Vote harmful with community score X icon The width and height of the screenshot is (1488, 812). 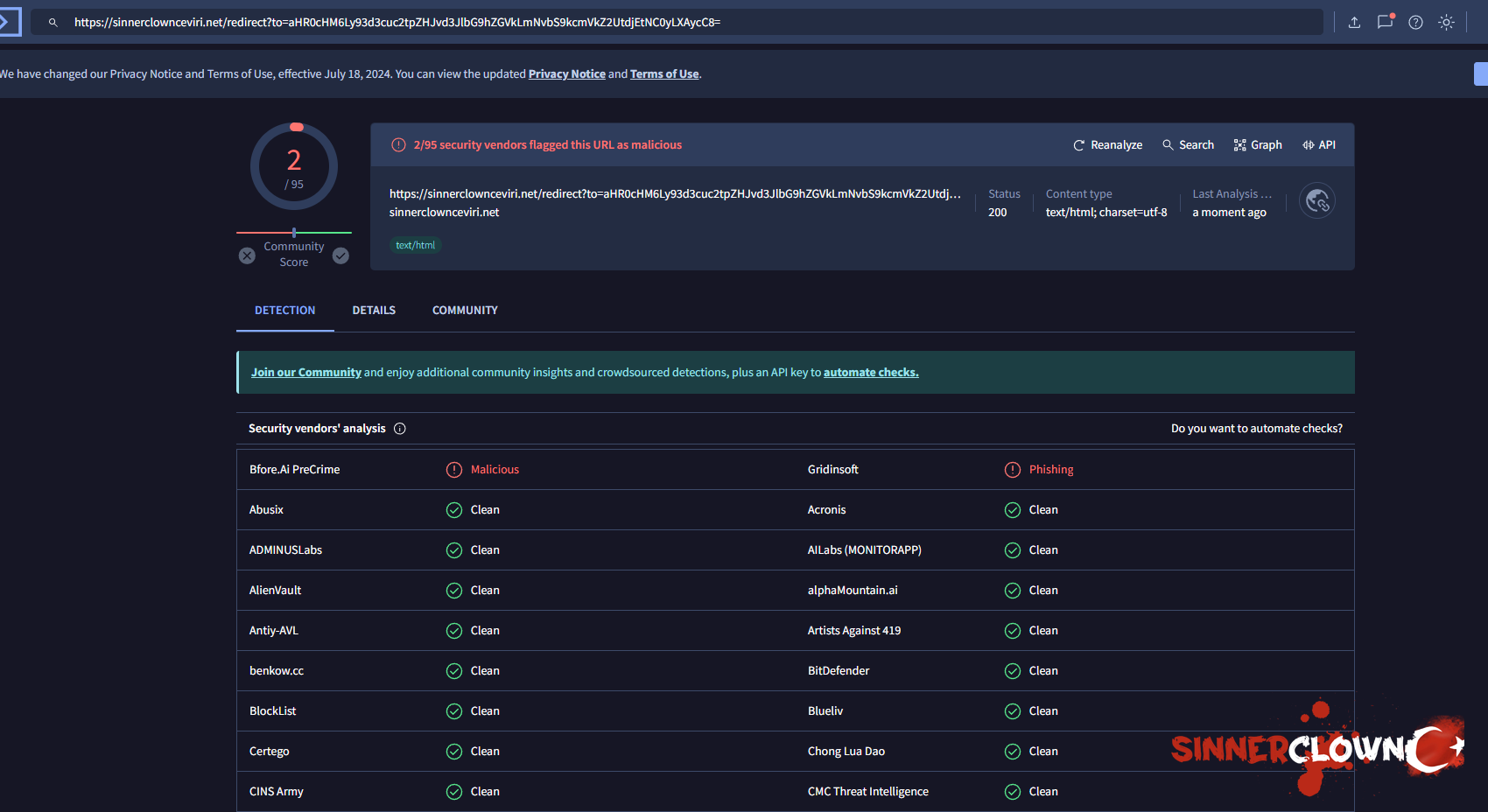click(x=247, y=255)
